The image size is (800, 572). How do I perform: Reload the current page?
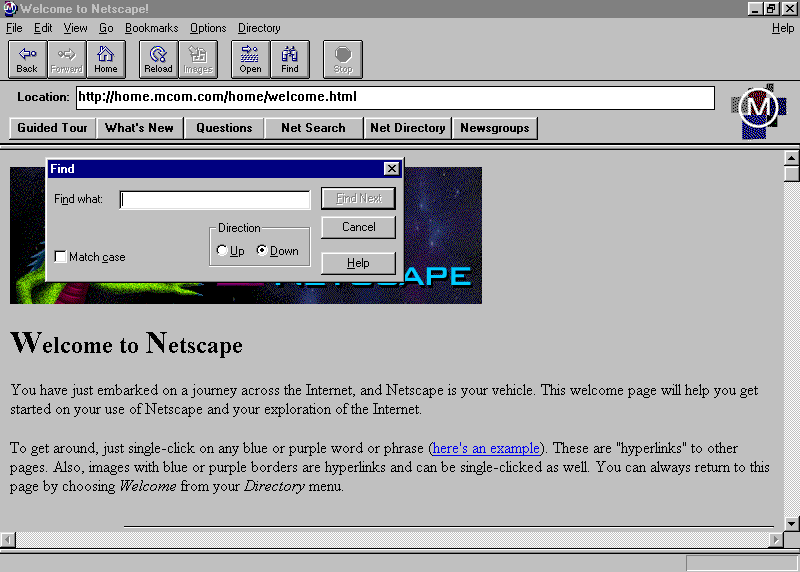159,59
